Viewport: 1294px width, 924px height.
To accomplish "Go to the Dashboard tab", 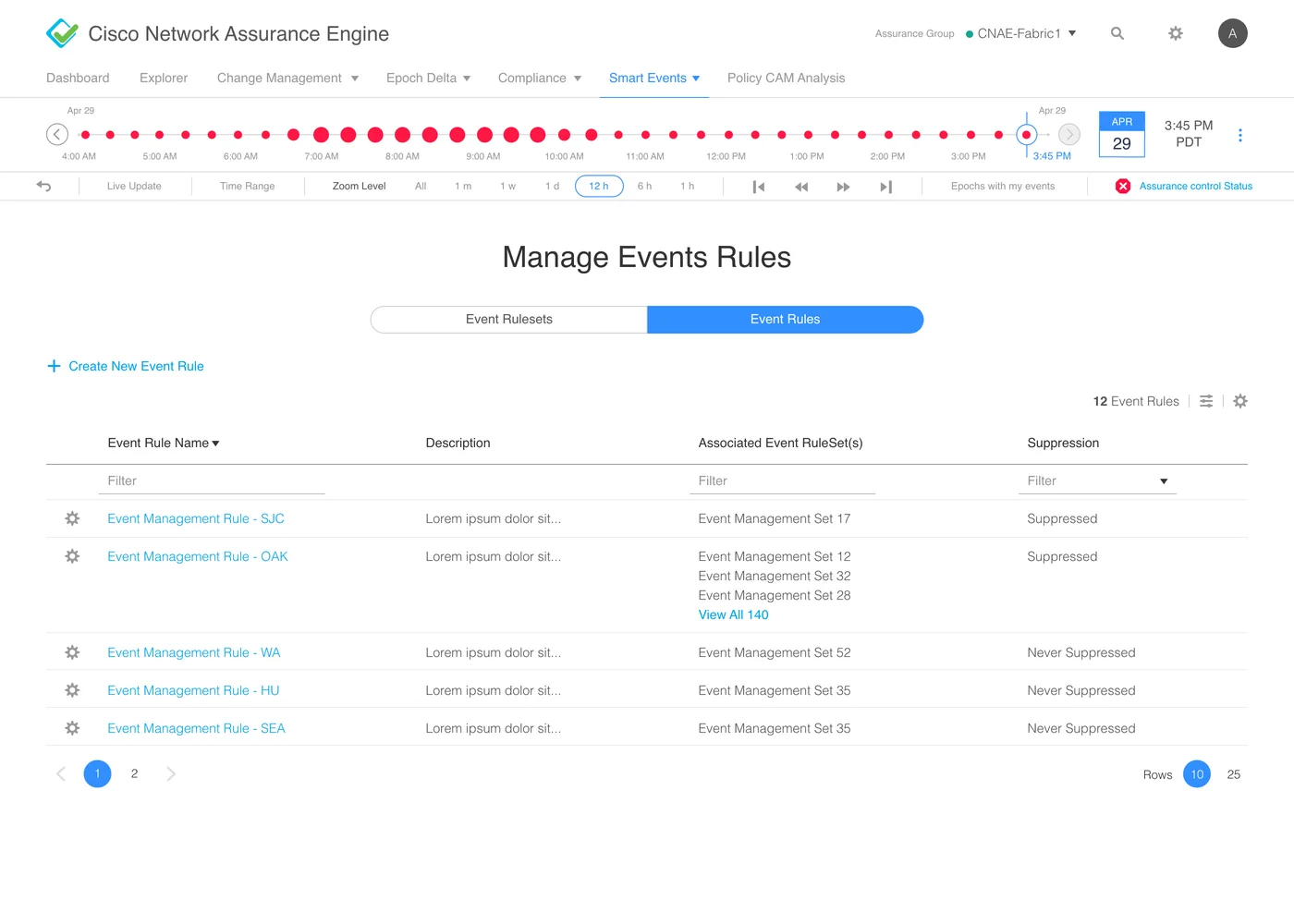I will 78,79.
